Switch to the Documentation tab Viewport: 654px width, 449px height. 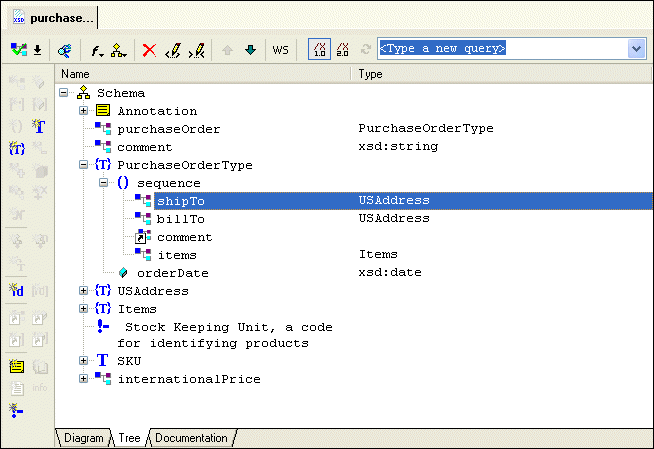pos(191,438)
